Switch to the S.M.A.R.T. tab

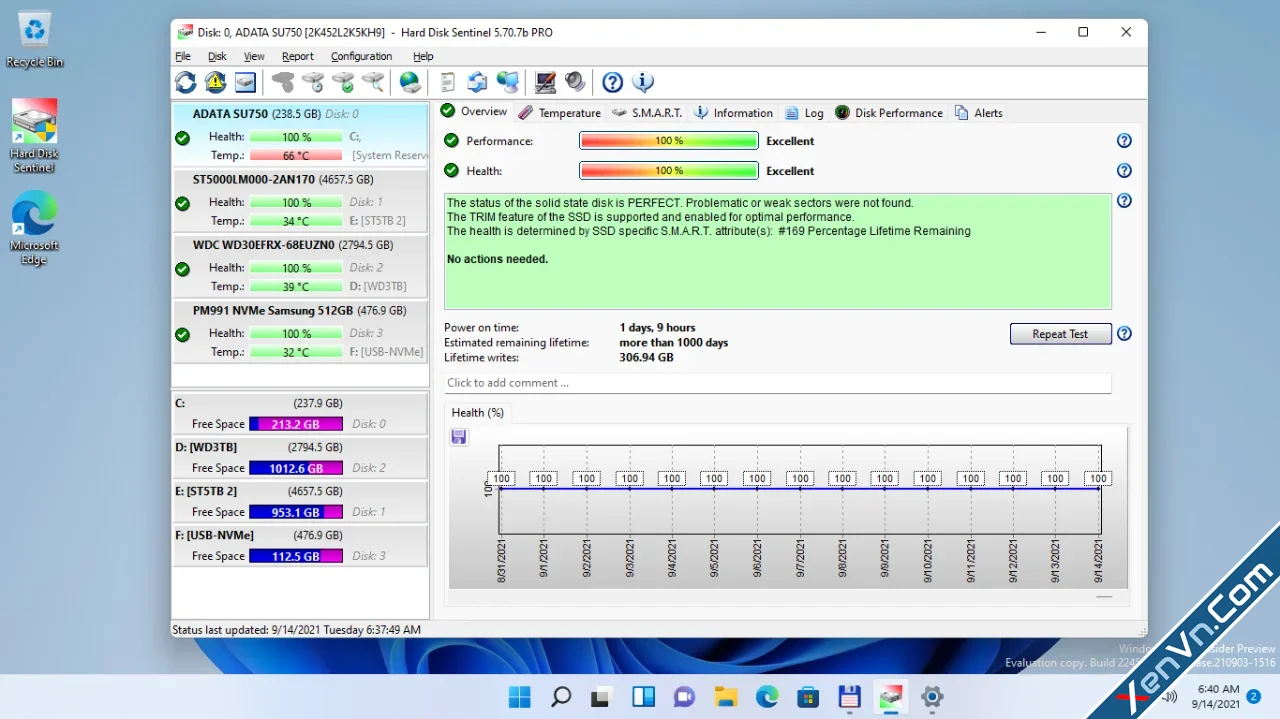[647, 113]
